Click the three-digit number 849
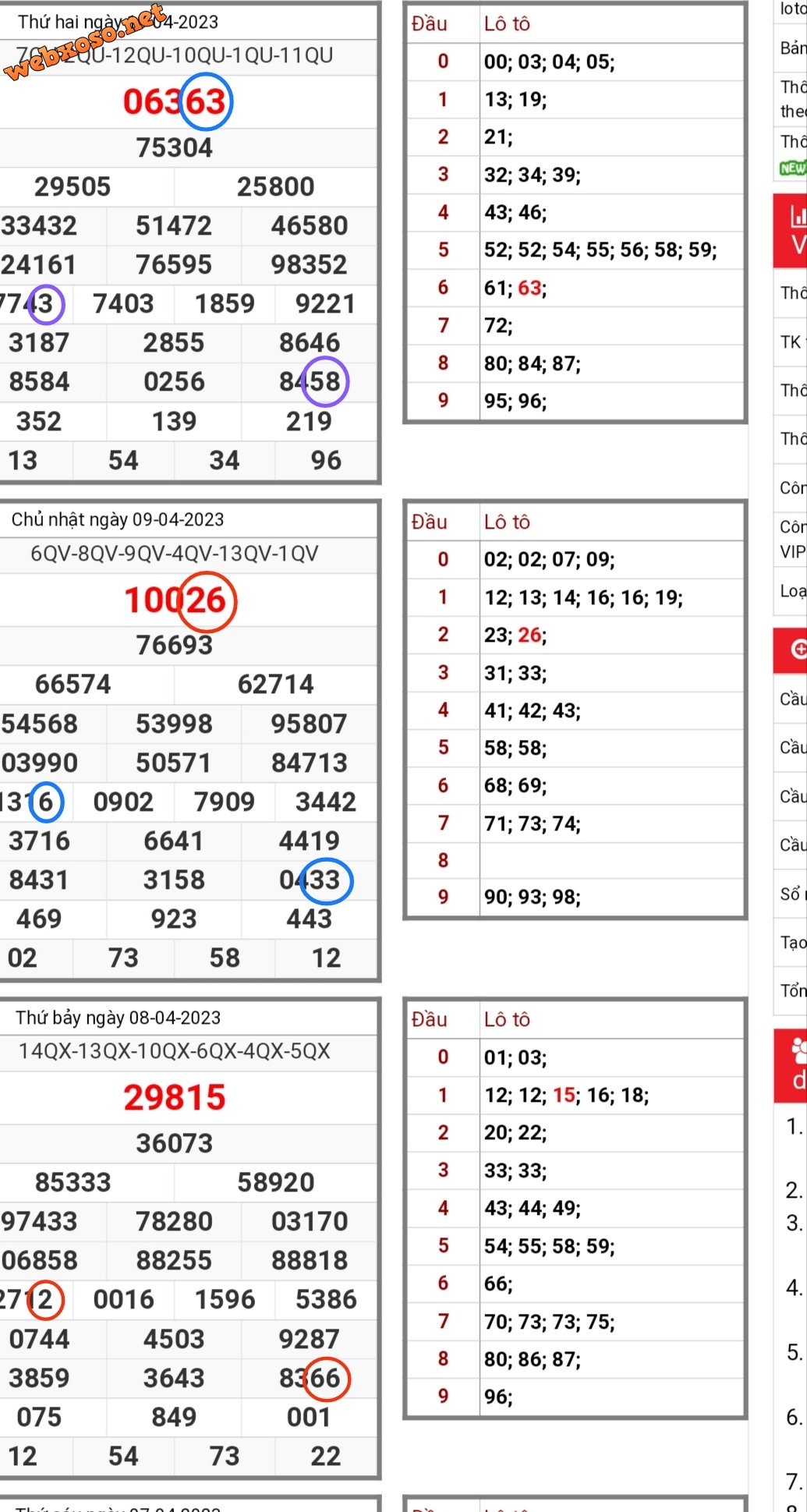807x1512 pixels. (174, 1417)
